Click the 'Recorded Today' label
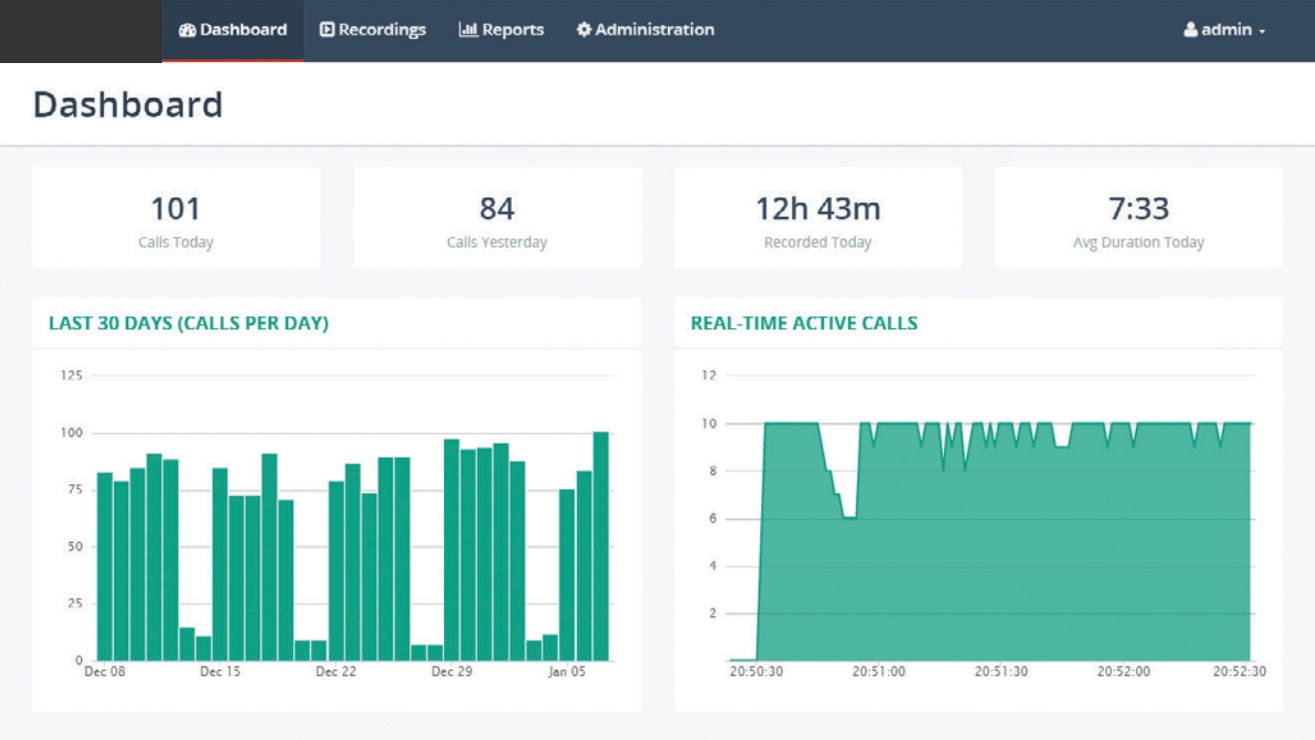The width and height of the screenshot is (1315, 740). coord(818,242)
